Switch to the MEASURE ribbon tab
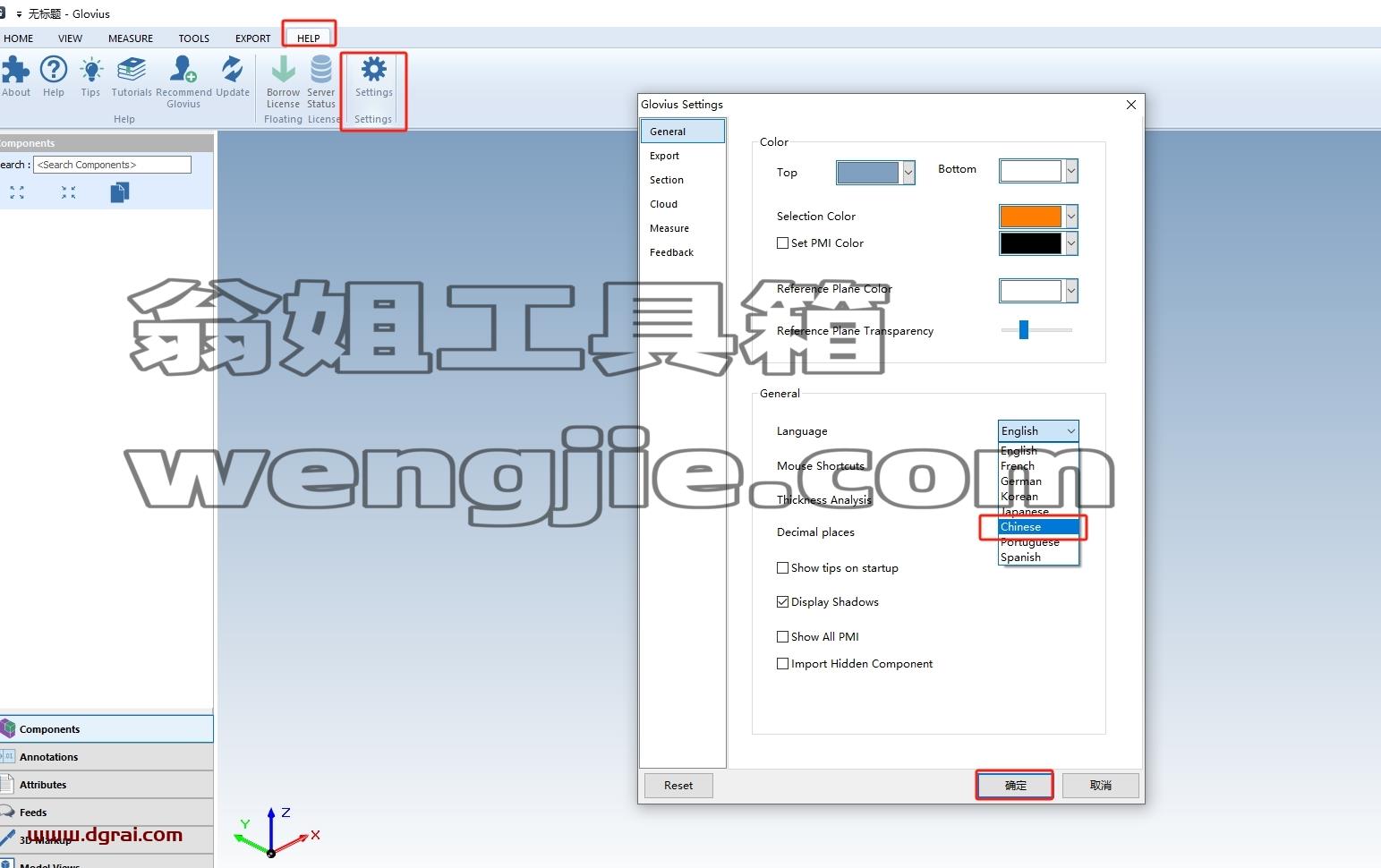The width and height of the screenshot is (1381, 868). (131, 38)
